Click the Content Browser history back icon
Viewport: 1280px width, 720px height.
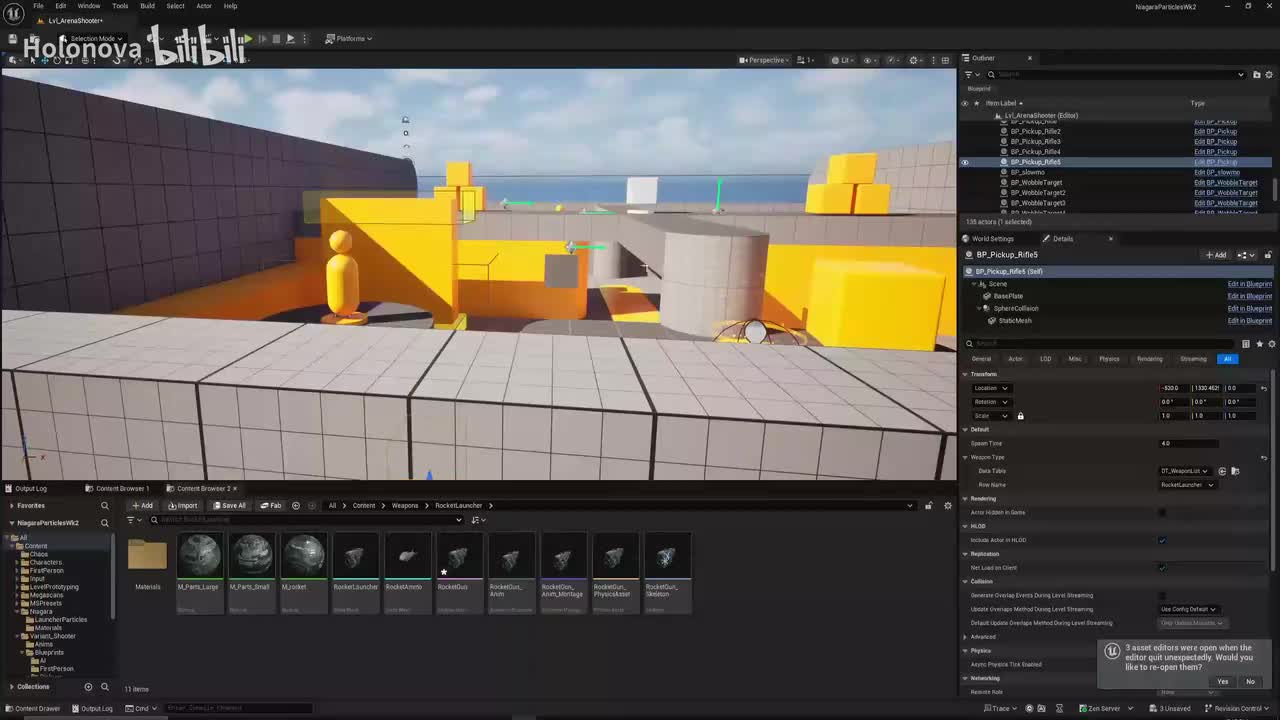pos(296,505)
